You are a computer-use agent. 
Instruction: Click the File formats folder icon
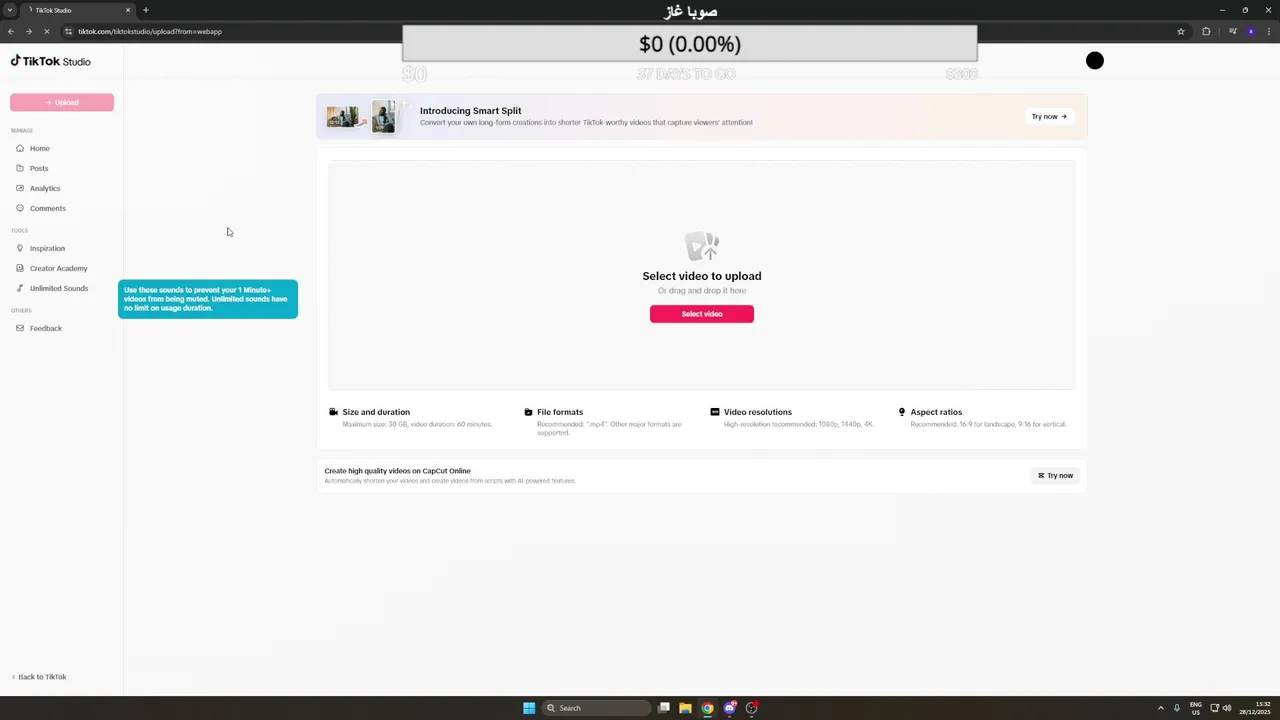tap(528, 412)
